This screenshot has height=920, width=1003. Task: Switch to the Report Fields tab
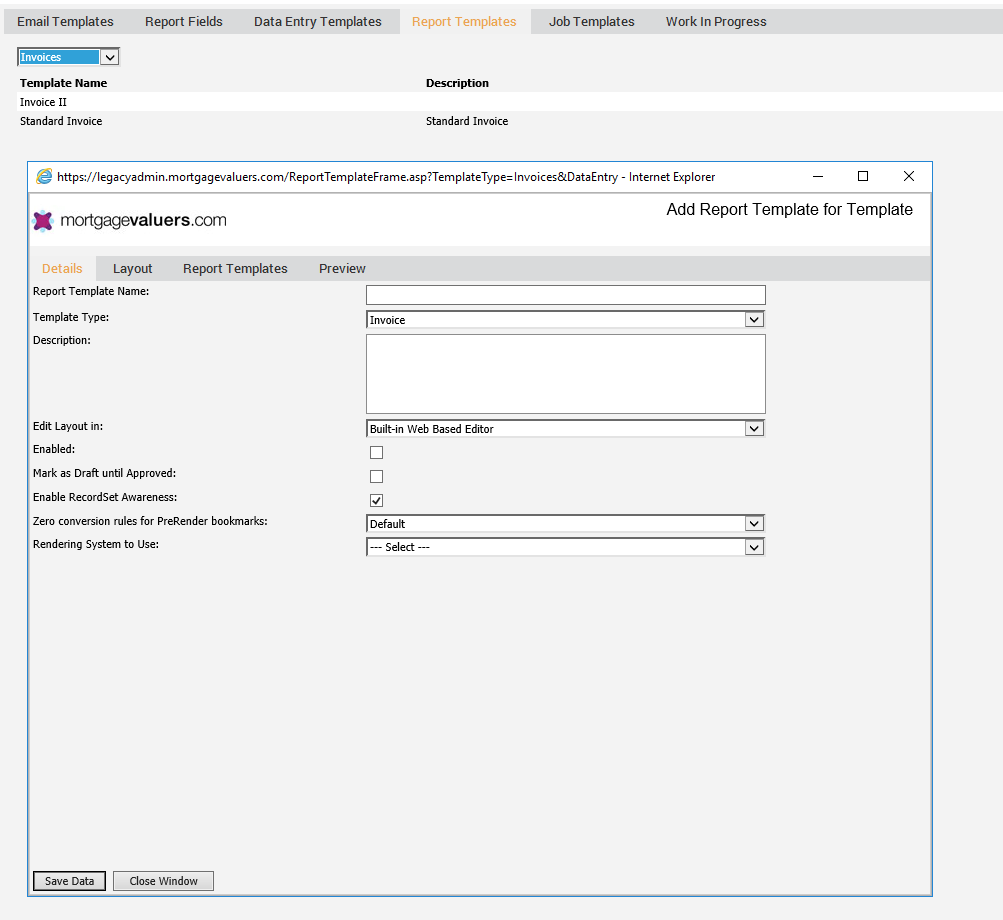(x=184, y=22)
